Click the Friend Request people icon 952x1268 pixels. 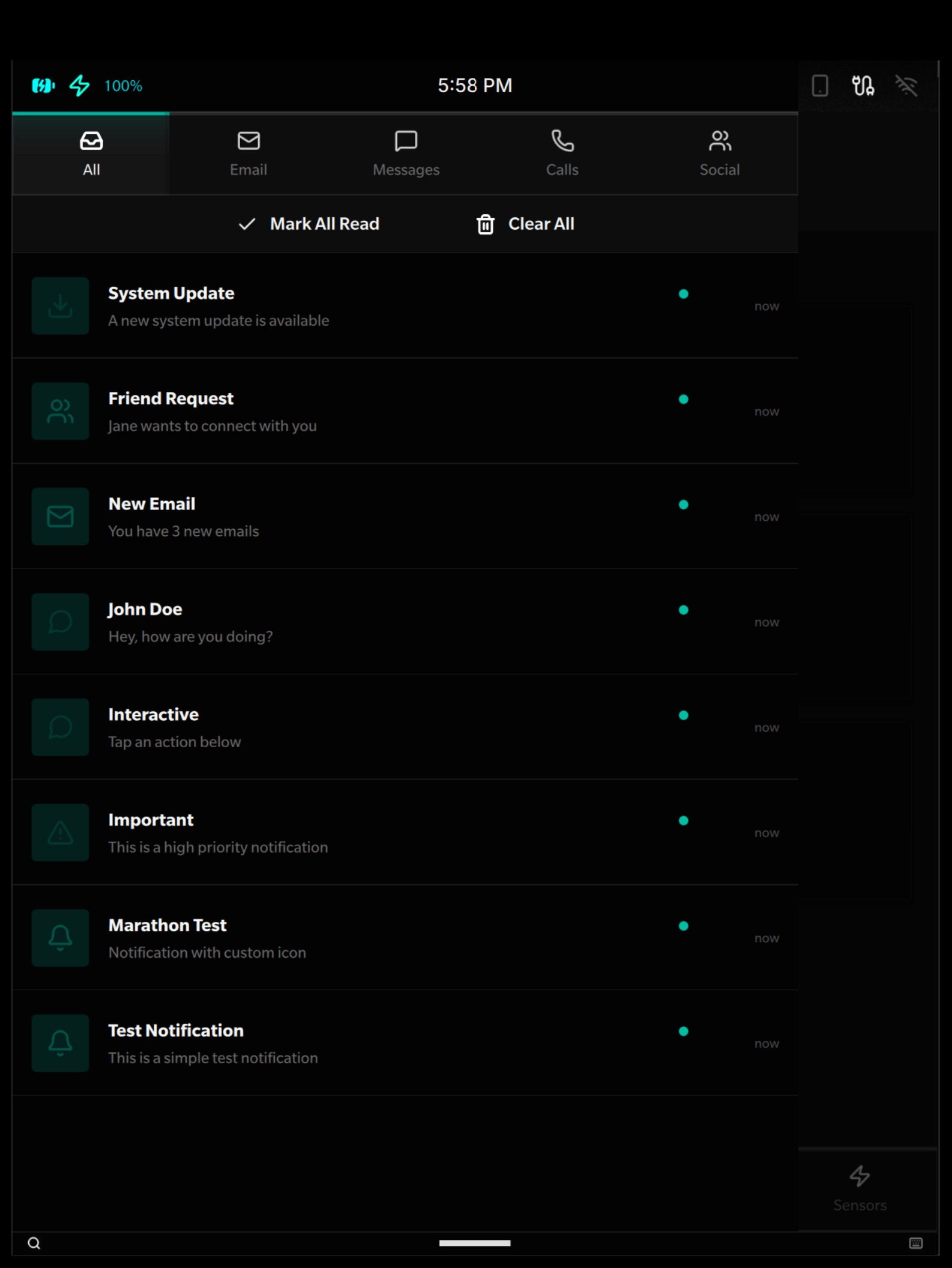[60, 411]
